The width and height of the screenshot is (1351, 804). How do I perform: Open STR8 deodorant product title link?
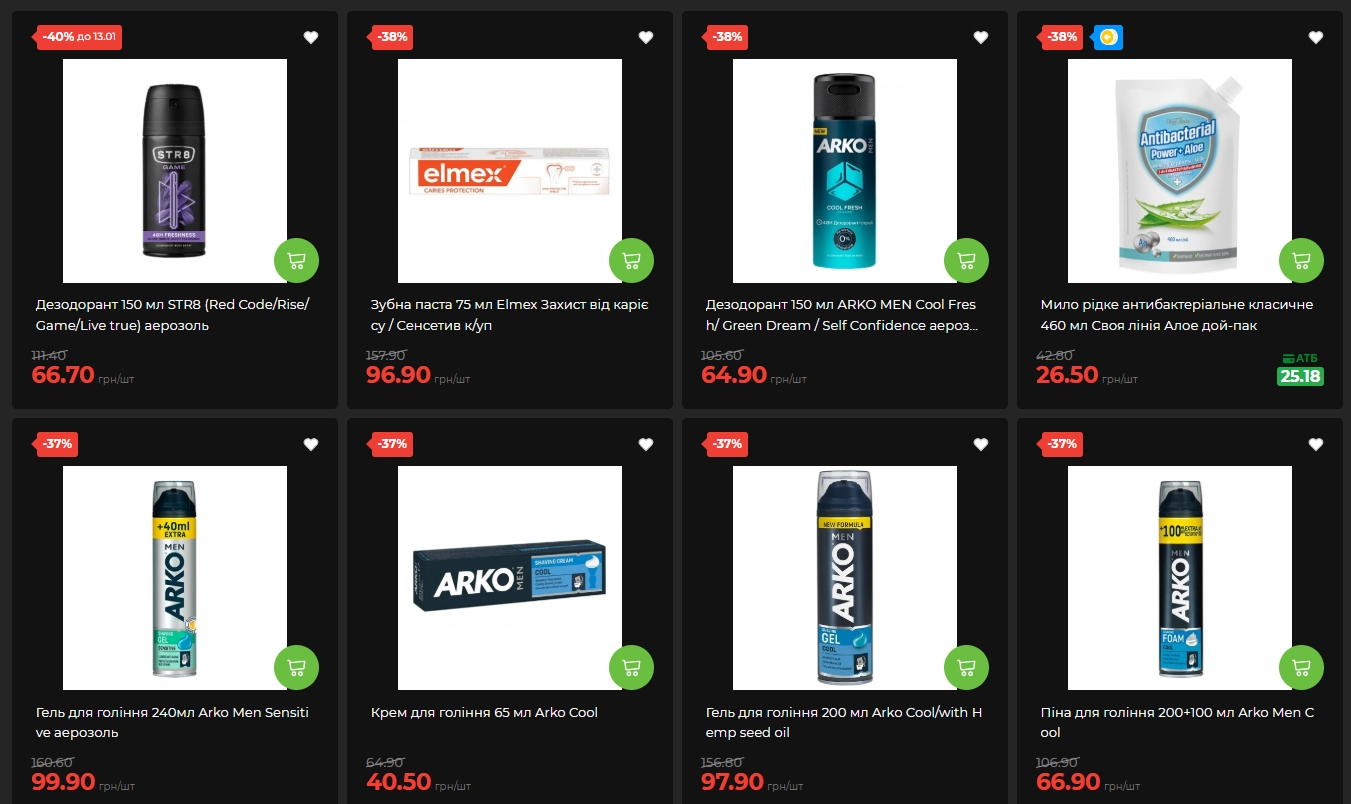click(173, 315)
